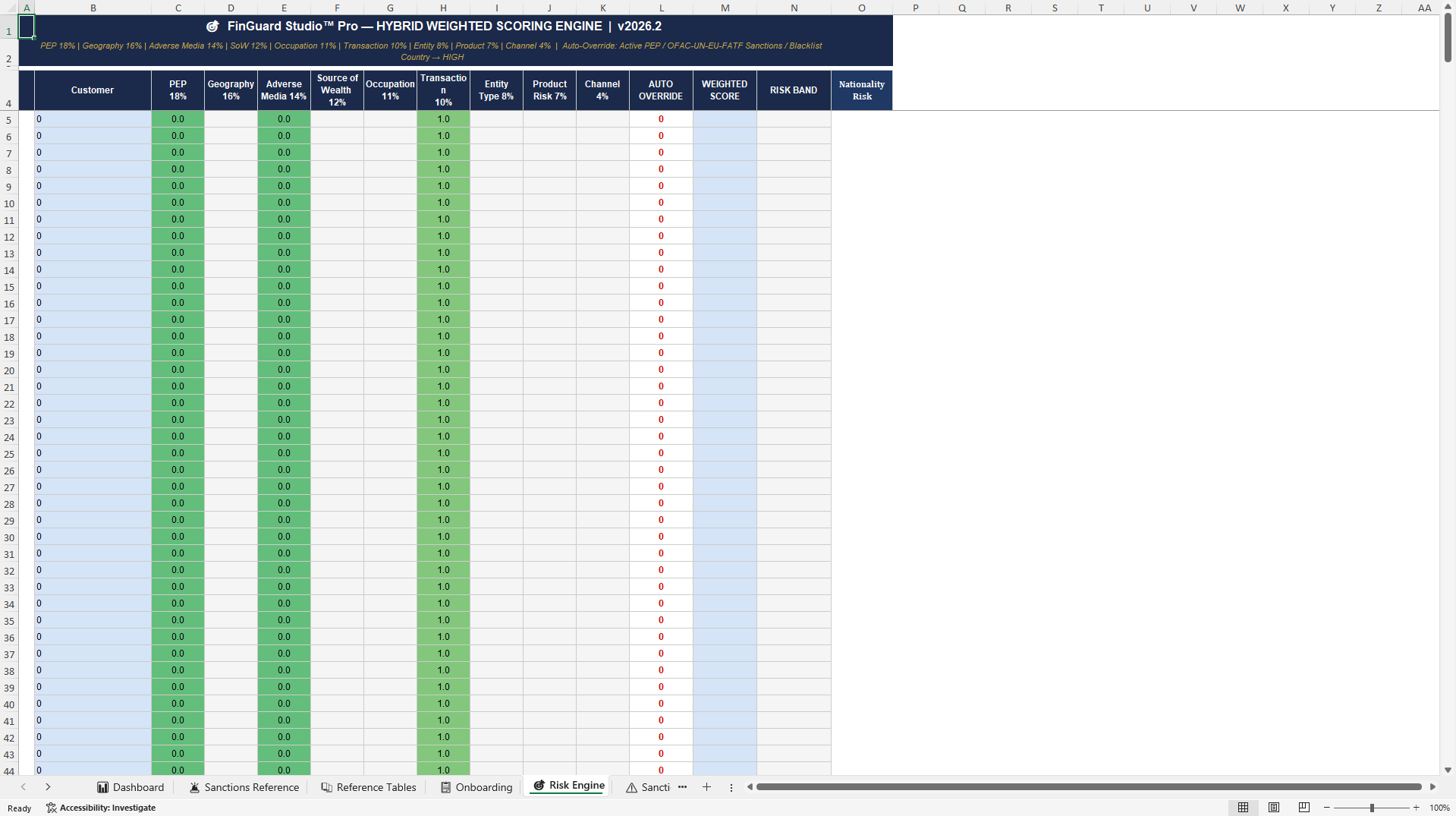Click the add new sheet plus icon
Screen dimensions: 1456x816
pyautogui.click(x=706, y=787)
